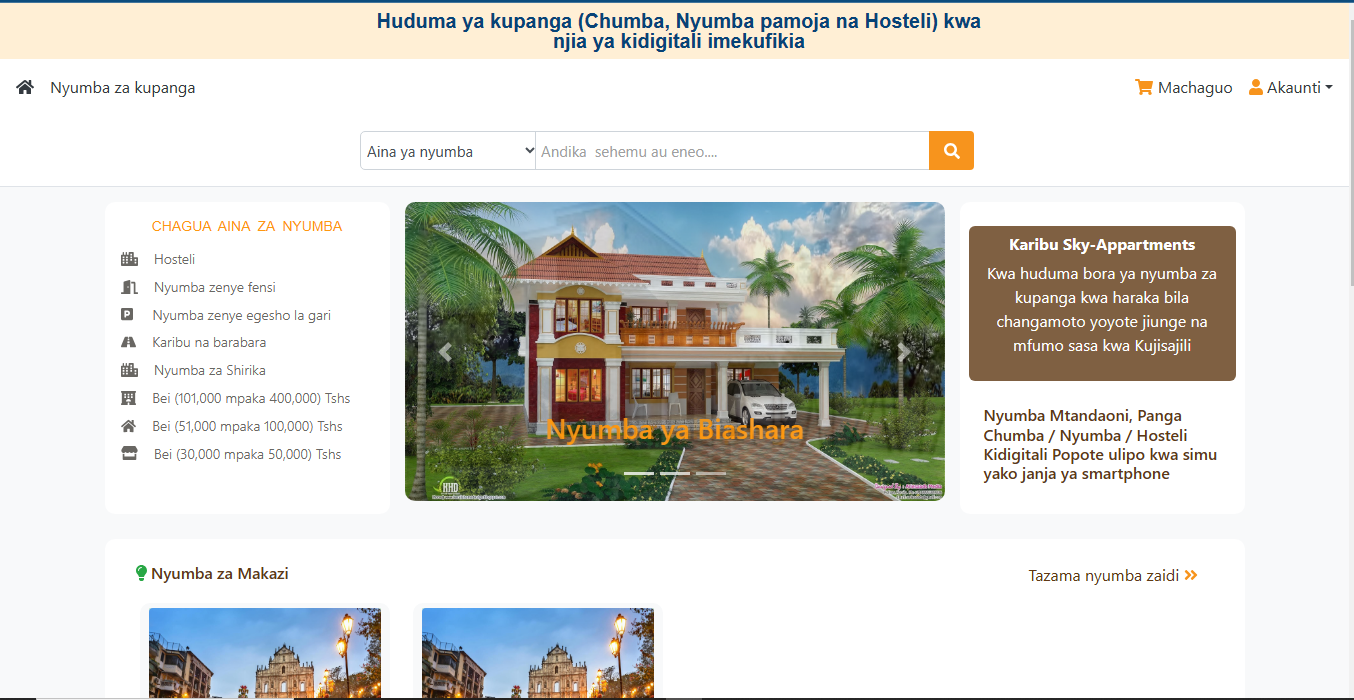Open the first house listing thumbnail
Screen dimensions: 1354x700
[x=265, y=653]
